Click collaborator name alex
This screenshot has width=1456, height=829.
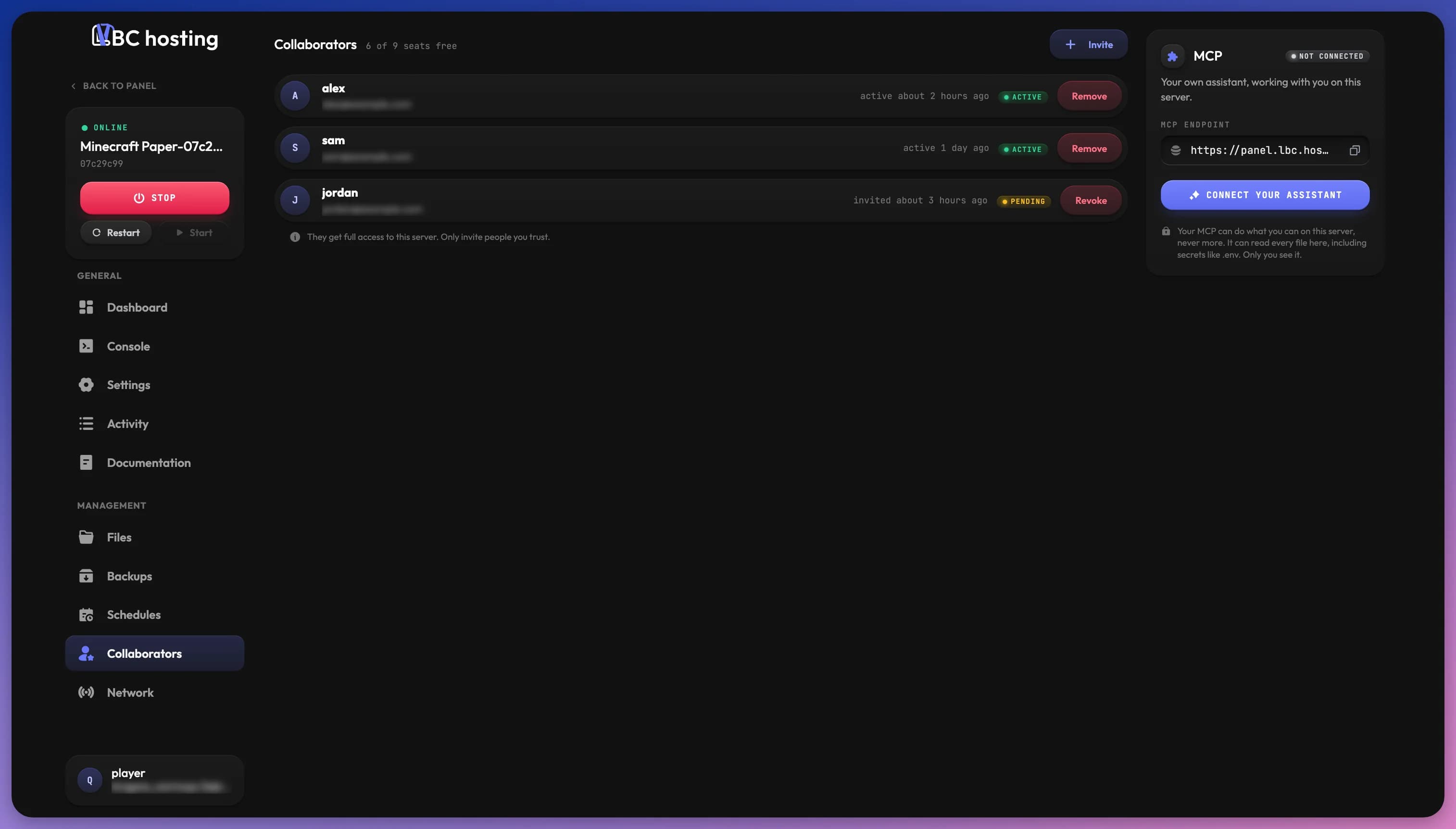point(333,88)
